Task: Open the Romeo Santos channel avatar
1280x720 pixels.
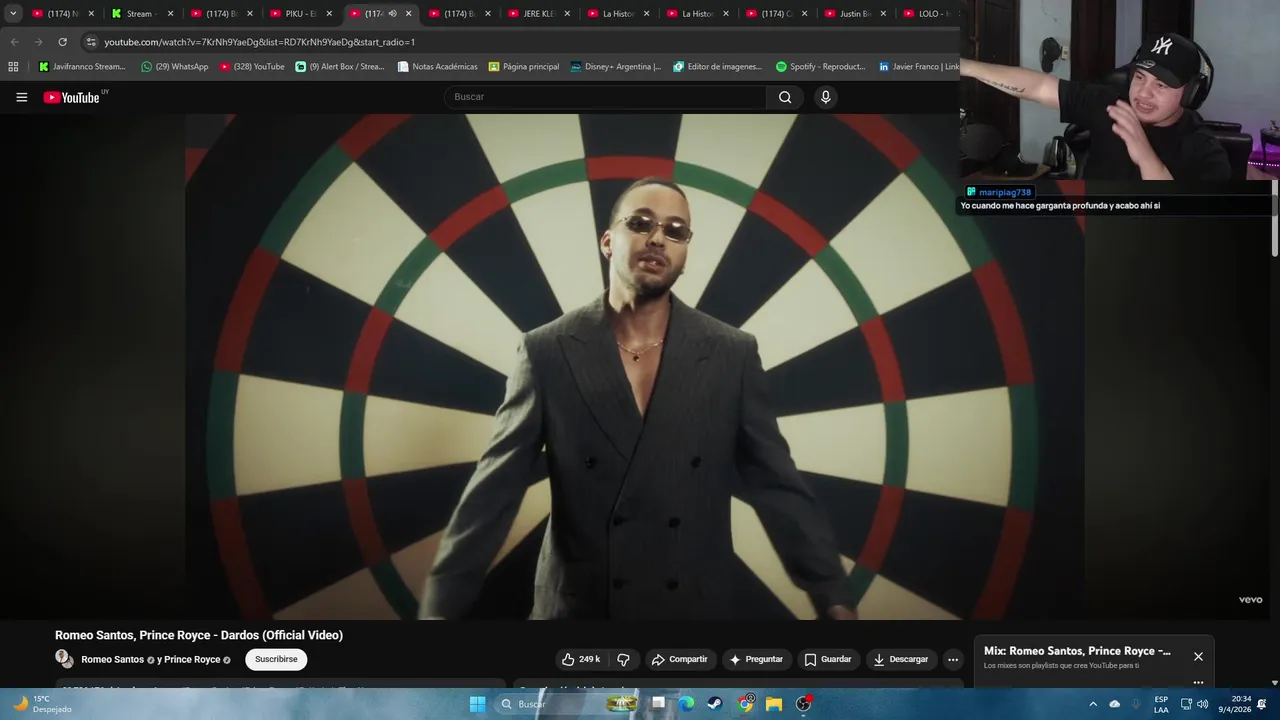Action: pos(64,658)
